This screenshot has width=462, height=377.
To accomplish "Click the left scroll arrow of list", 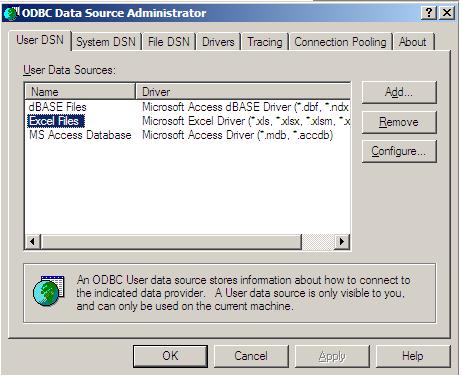I will 33,241.
